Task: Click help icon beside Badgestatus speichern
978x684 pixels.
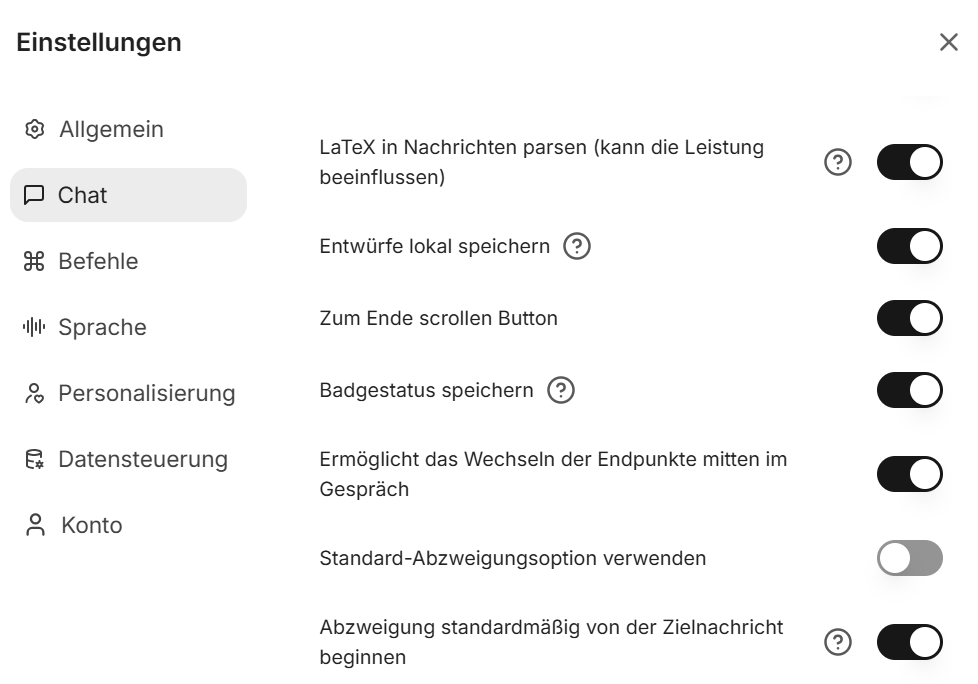Action: [561, 390]
